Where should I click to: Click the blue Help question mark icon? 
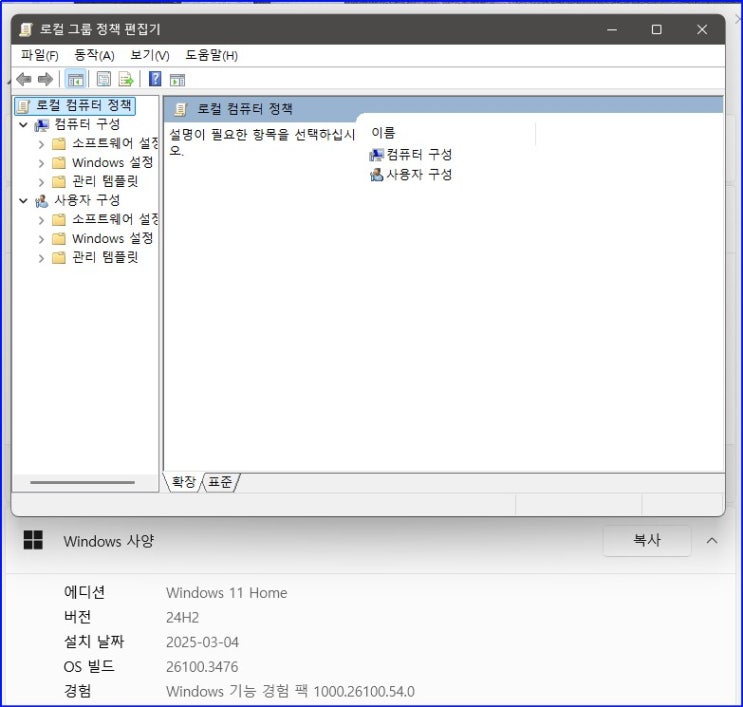coord(155,79)
